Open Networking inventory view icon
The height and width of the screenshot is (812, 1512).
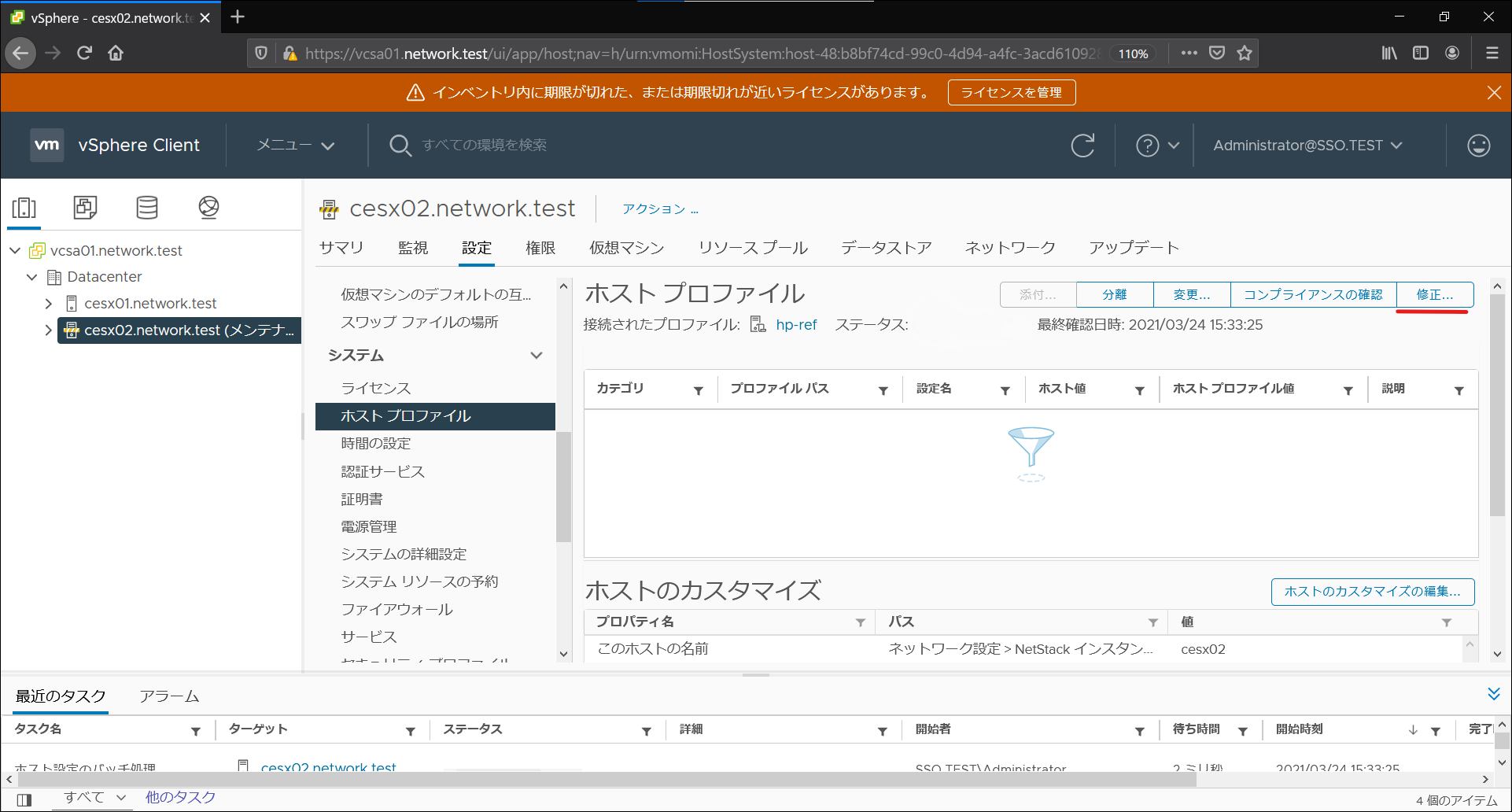coord(208,208)
